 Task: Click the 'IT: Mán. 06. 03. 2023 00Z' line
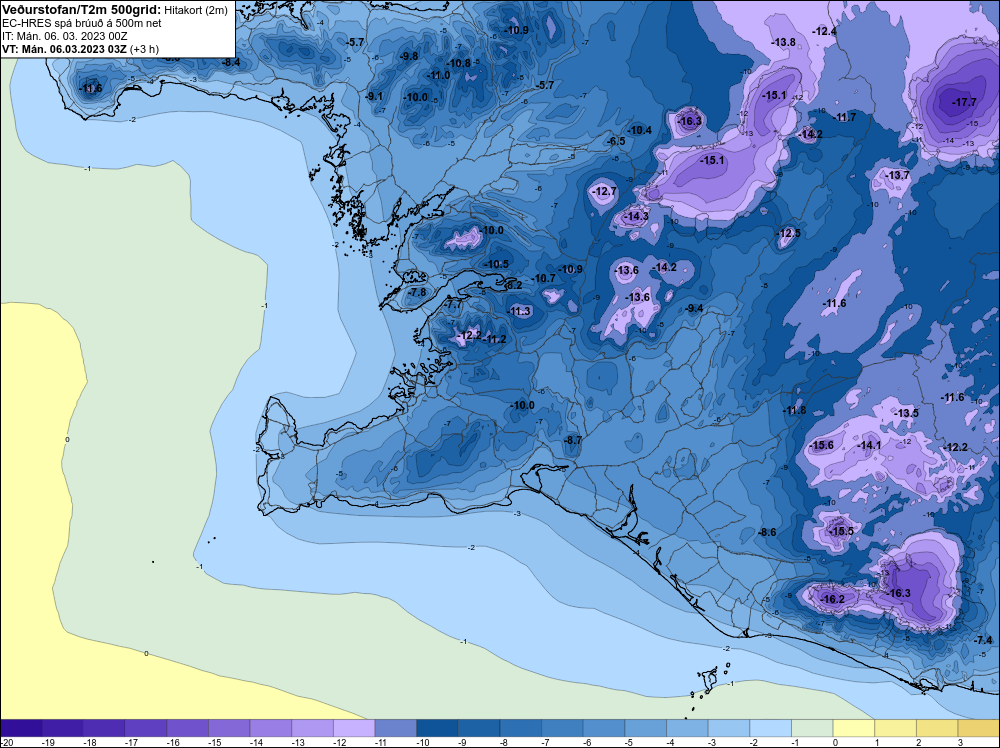tap(64, 36)
